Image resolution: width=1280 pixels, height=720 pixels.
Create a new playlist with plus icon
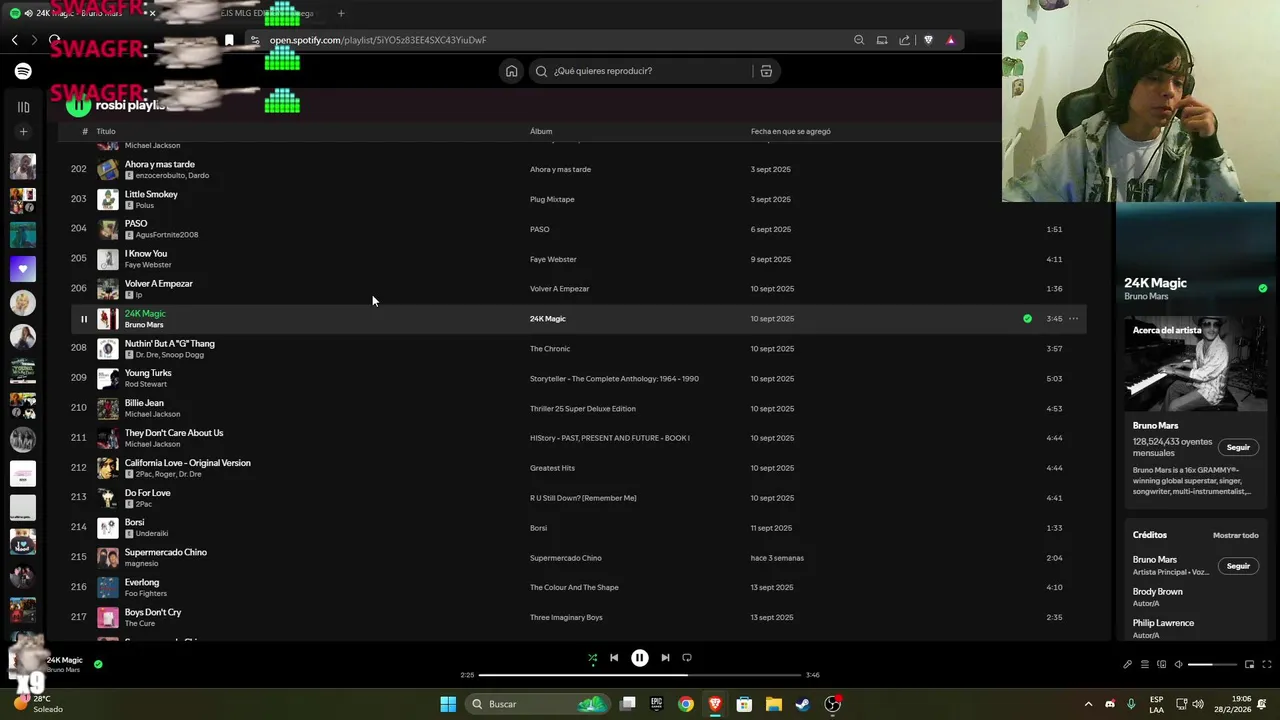click(x=23, y=131)
